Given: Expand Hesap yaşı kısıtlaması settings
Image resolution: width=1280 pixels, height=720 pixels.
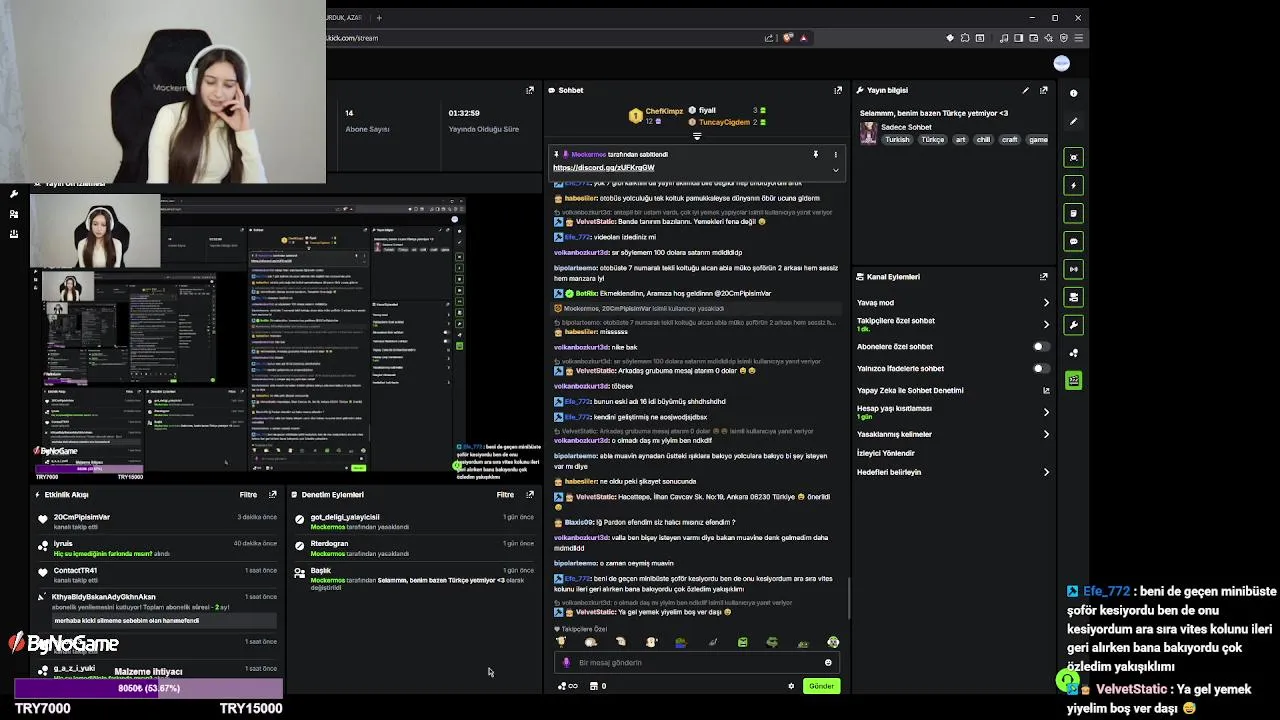Looking at the screenshot, I should point(1046,412).
